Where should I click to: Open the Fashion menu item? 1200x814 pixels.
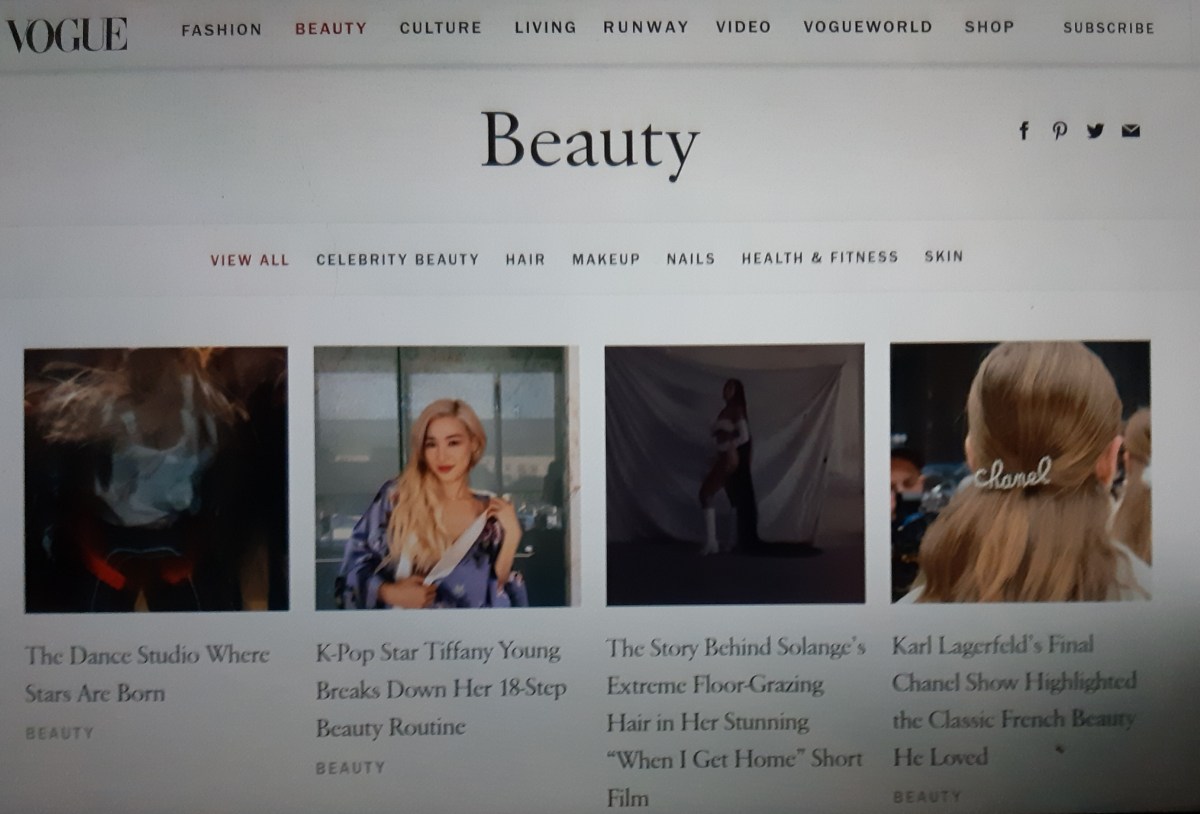221,29
